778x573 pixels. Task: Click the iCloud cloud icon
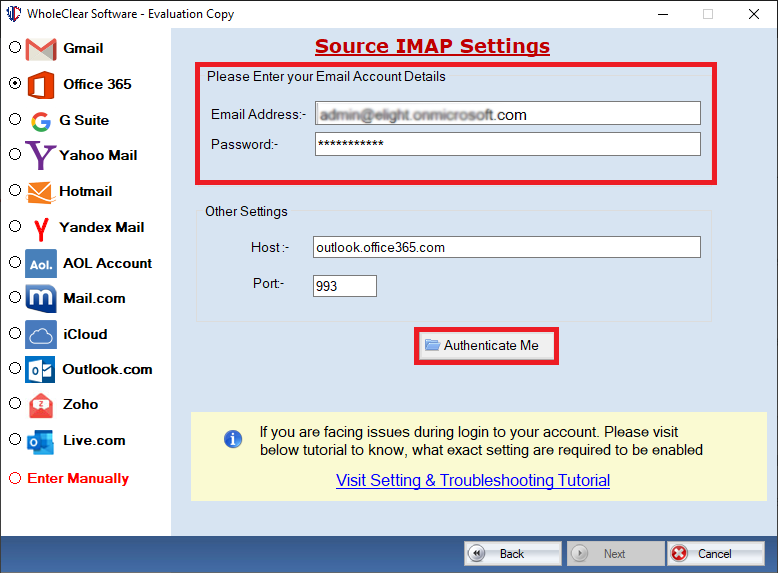click(x=41, y=334)
